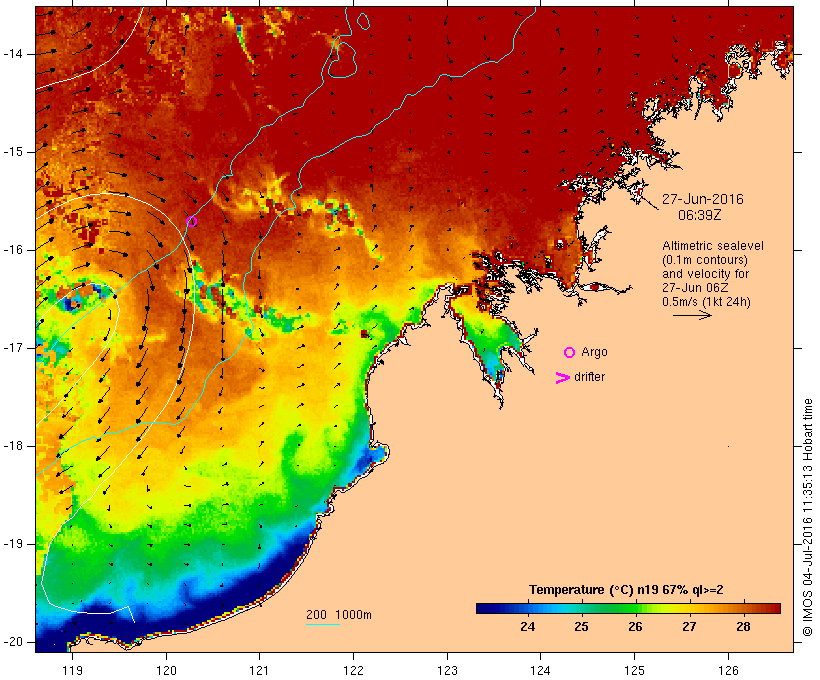Screen dimensions: 820x680
Task: Click latitude axis label "-17"
Action: point(12,348)
